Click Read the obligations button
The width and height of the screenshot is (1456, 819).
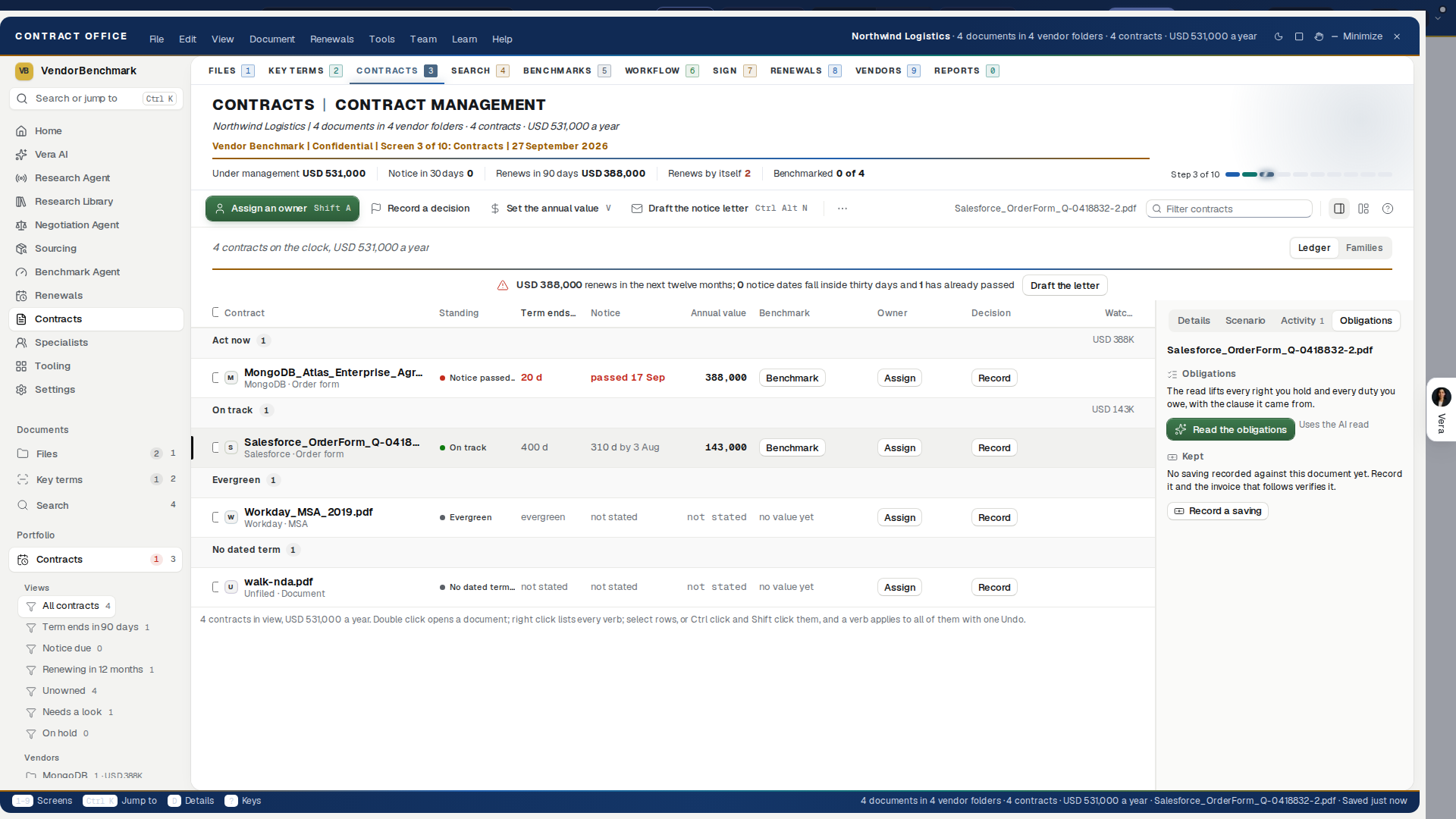coord(1231,430)
